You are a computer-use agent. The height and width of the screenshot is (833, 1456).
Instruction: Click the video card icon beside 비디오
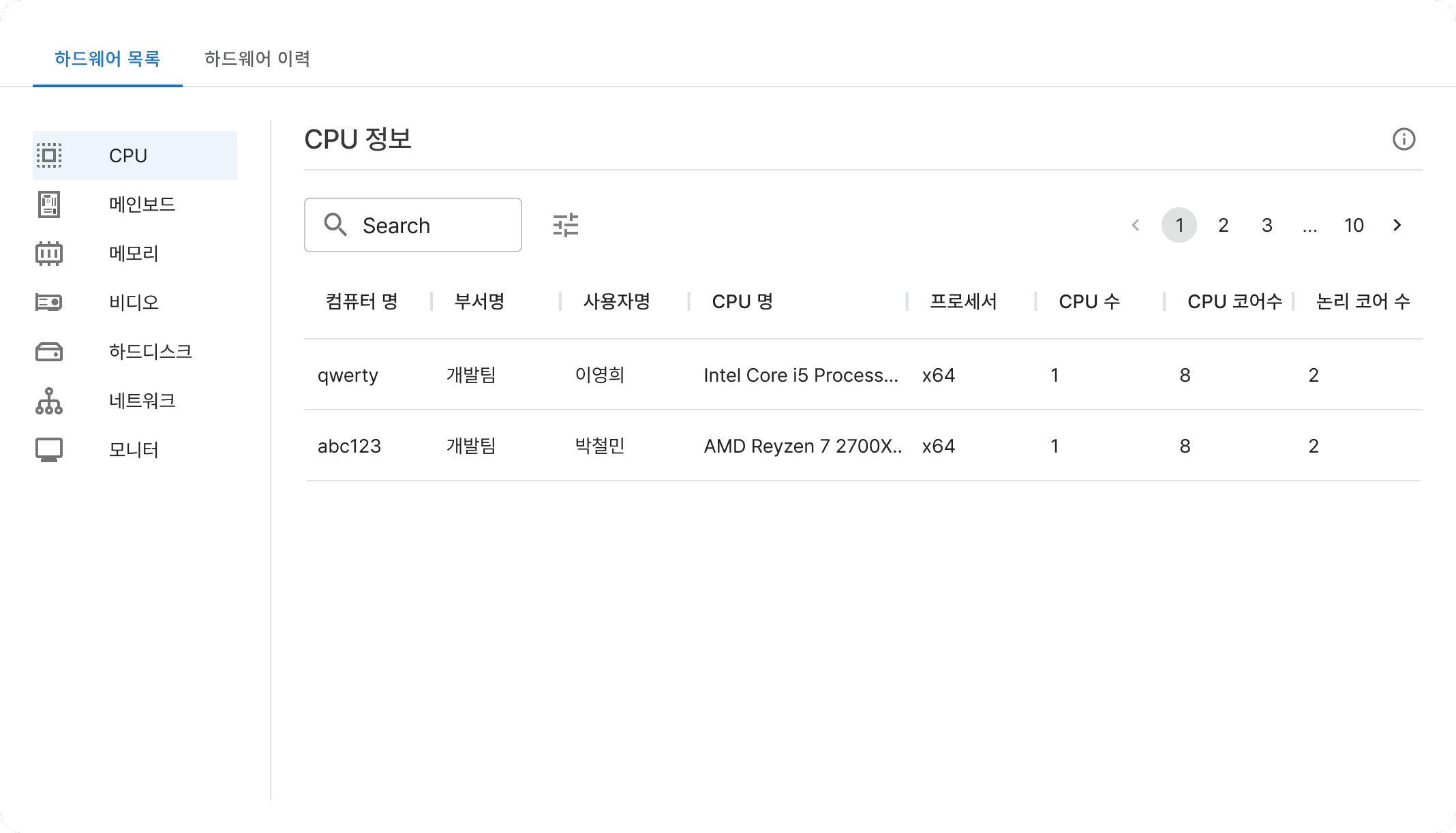tap(48, 302)
